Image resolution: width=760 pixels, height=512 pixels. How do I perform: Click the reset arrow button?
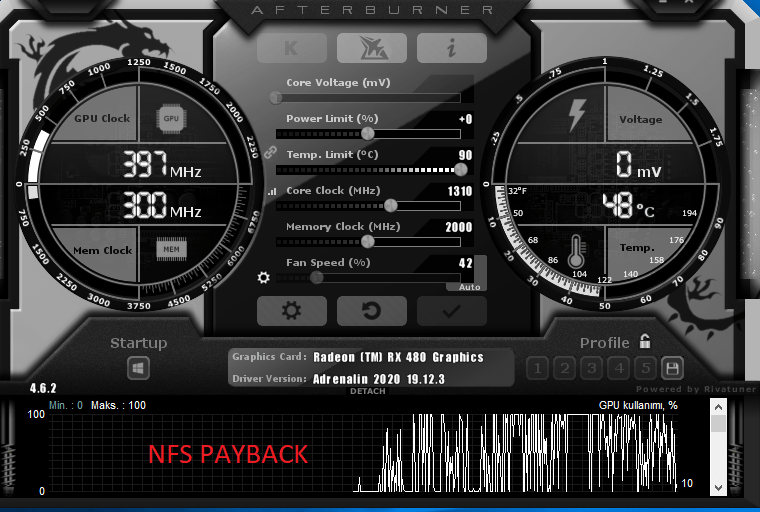coord(372,311)
